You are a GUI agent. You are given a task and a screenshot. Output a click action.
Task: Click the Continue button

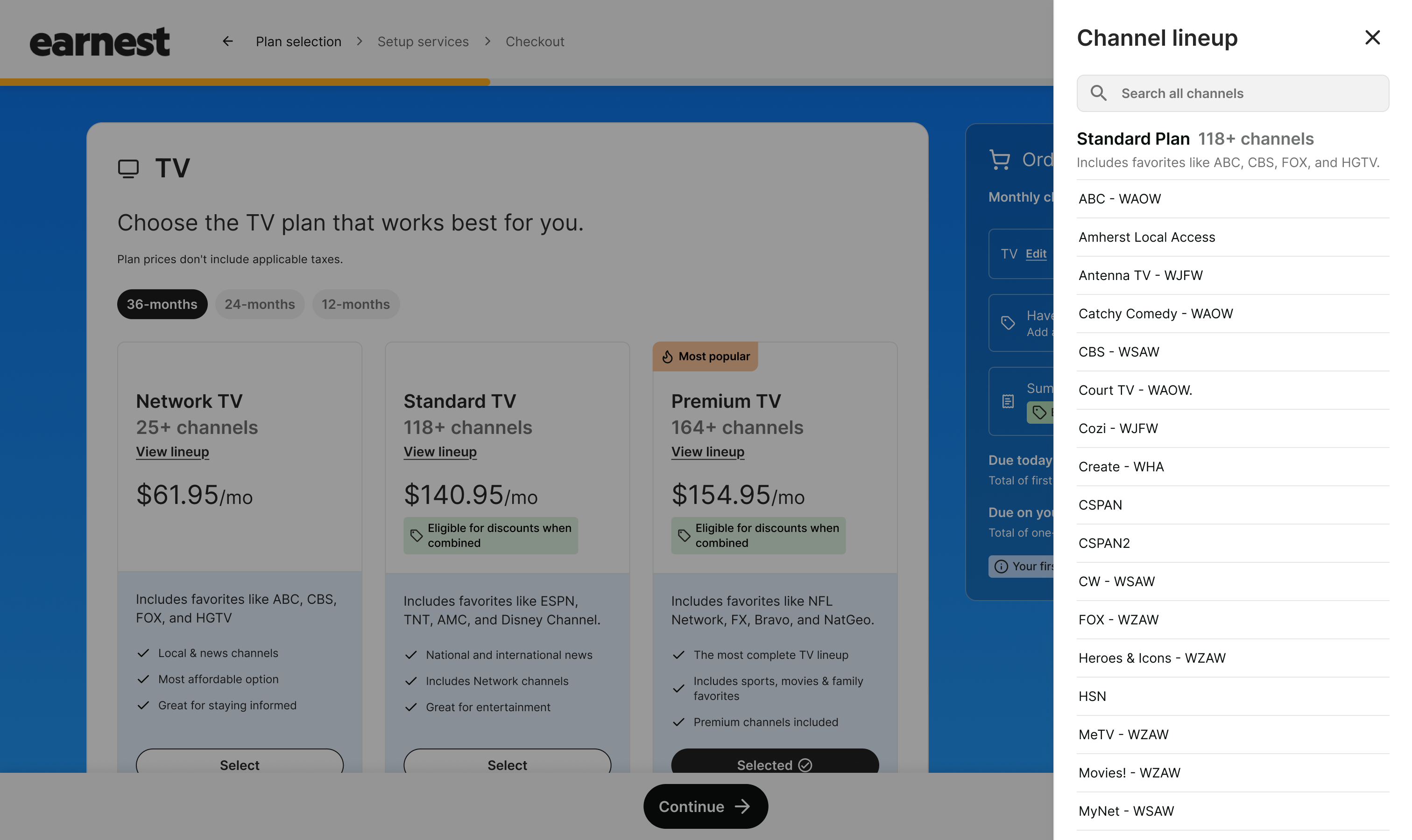[705, 806]
